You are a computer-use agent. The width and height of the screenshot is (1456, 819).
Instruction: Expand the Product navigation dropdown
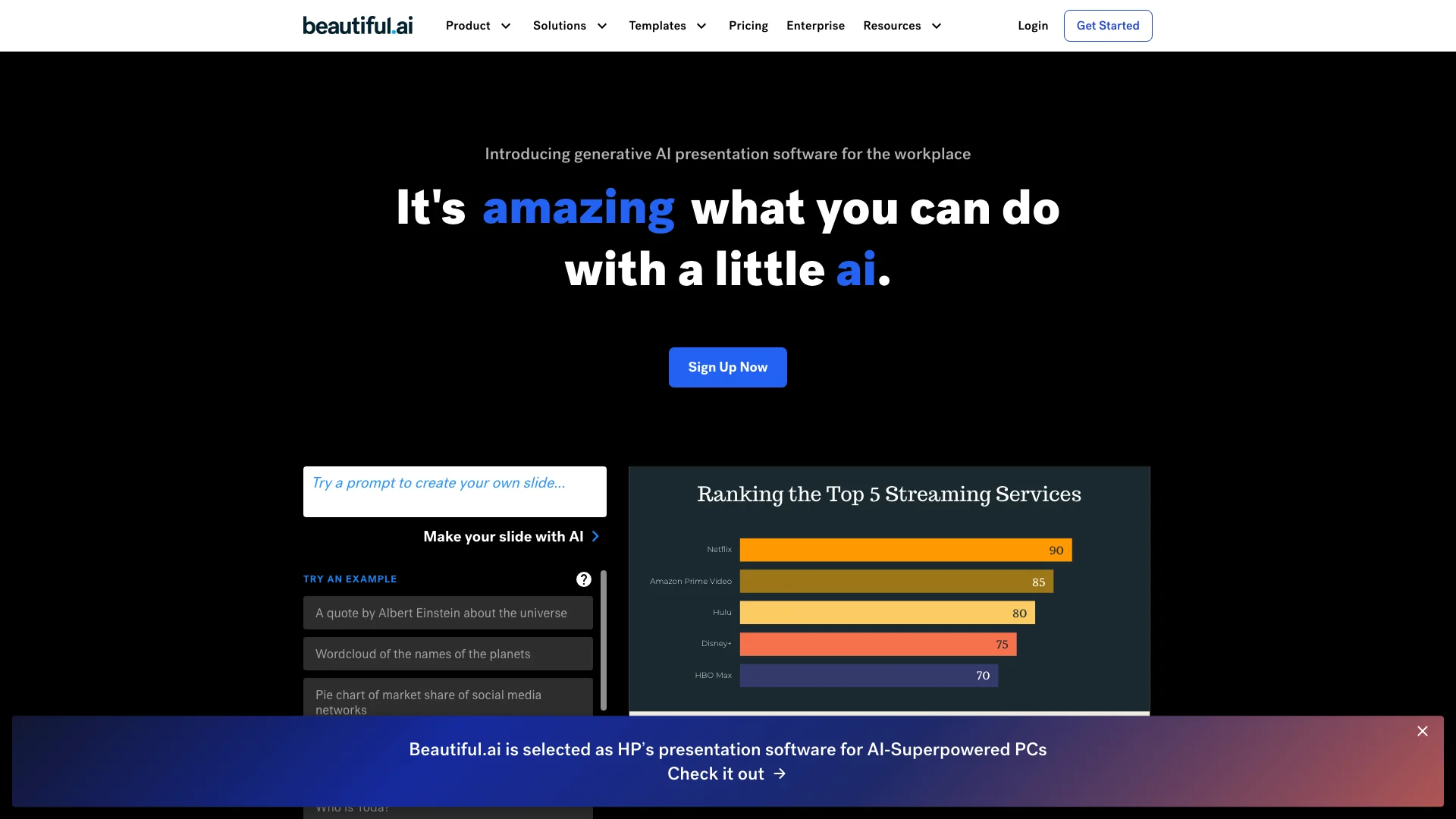point(478,25)
